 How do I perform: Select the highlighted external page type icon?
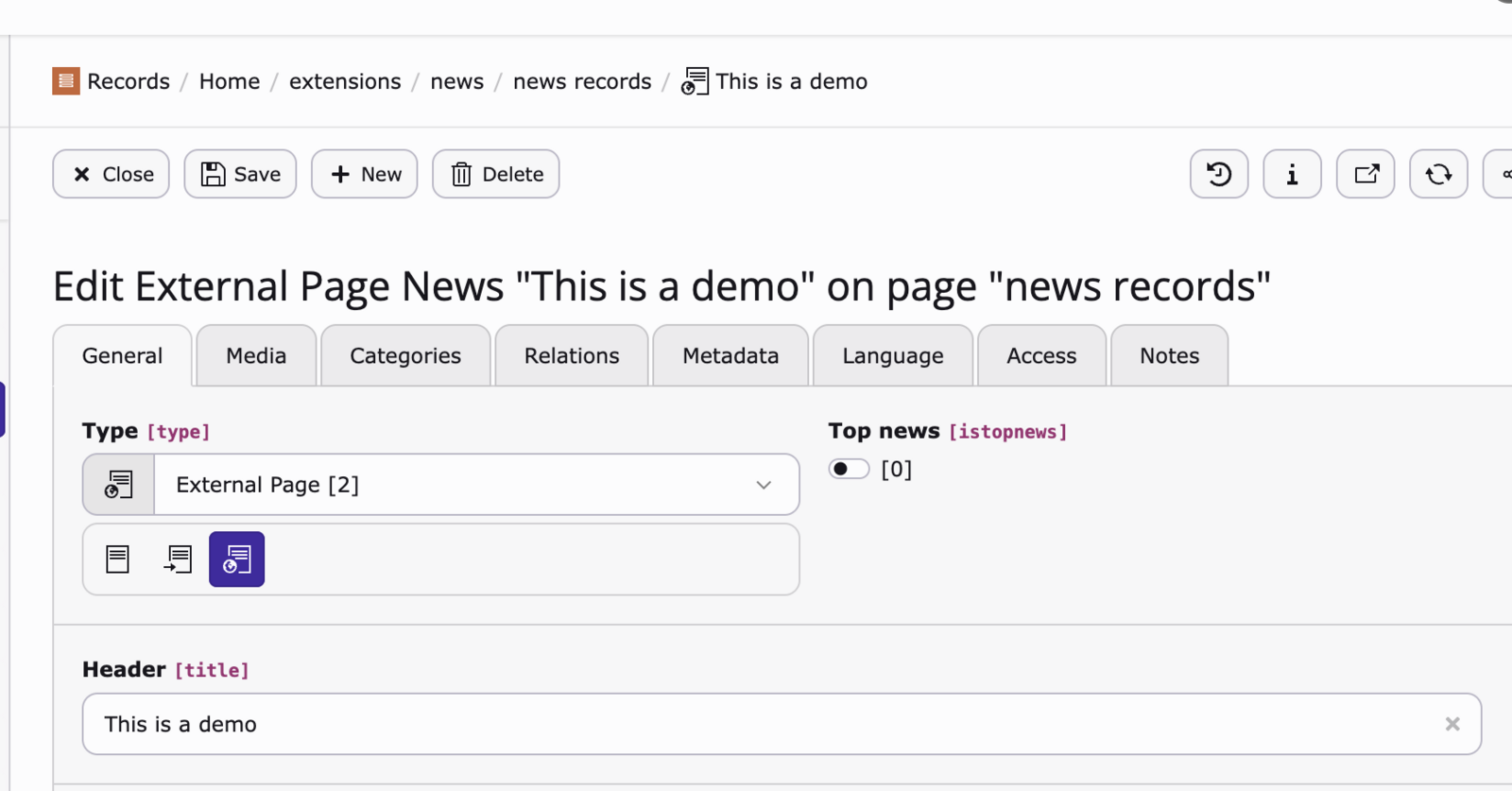pos(236,559)
